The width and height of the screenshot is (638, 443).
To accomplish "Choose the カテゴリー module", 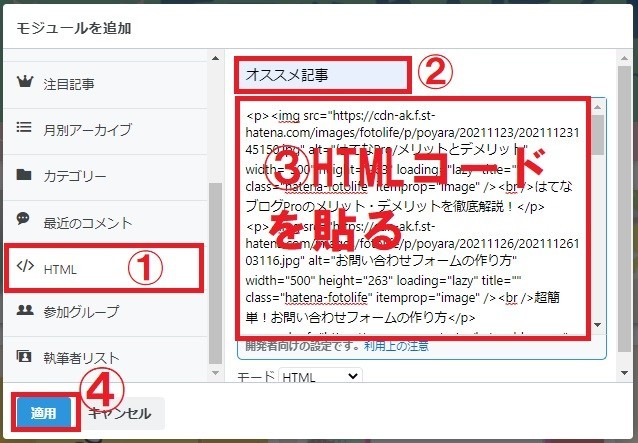I will (105, 177).
